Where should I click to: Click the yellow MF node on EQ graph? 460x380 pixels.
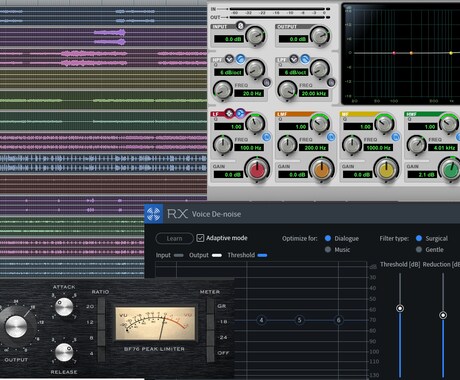point(451,53)
